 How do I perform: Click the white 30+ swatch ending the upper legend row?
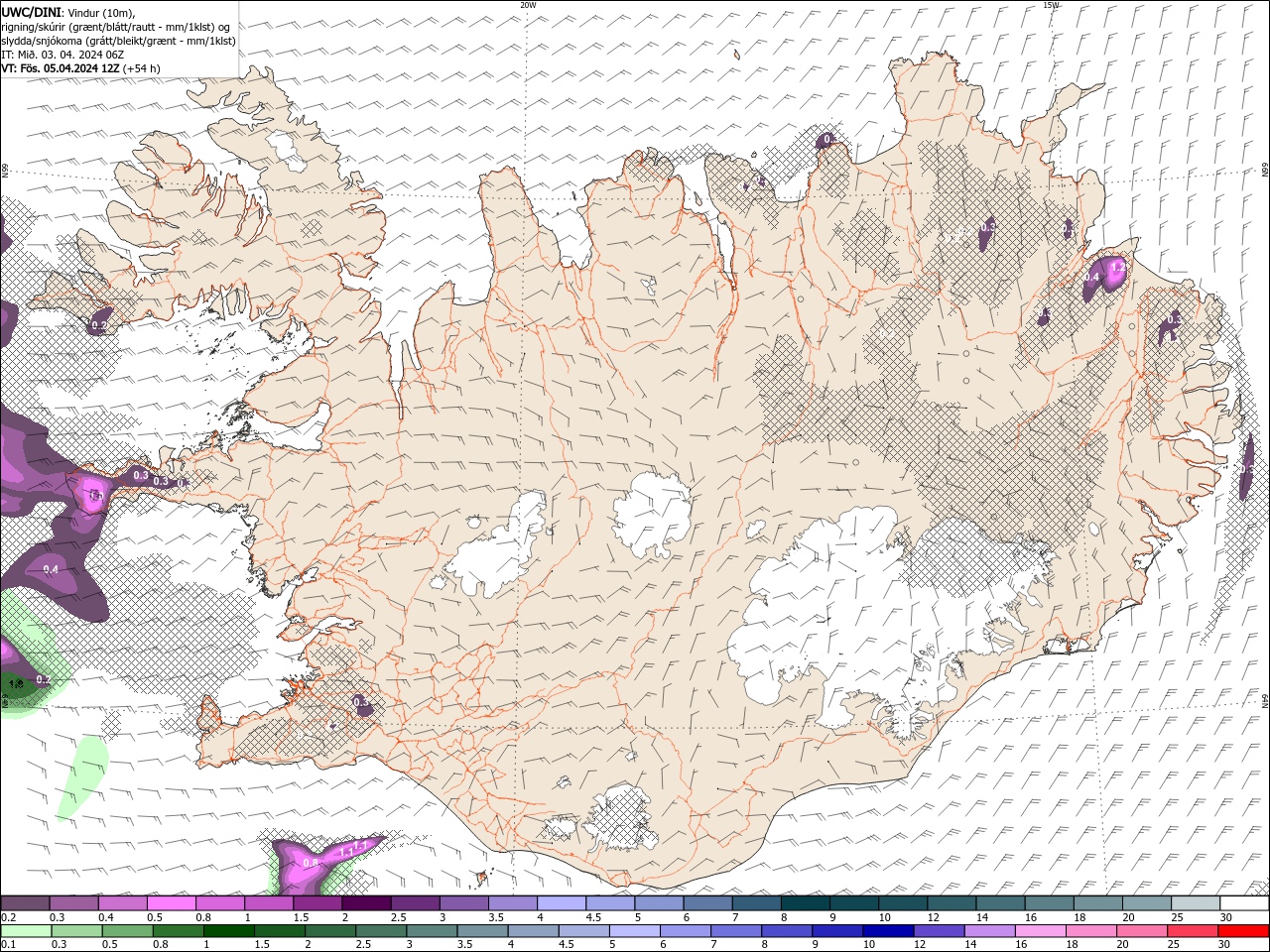[x=1244, y=903]
